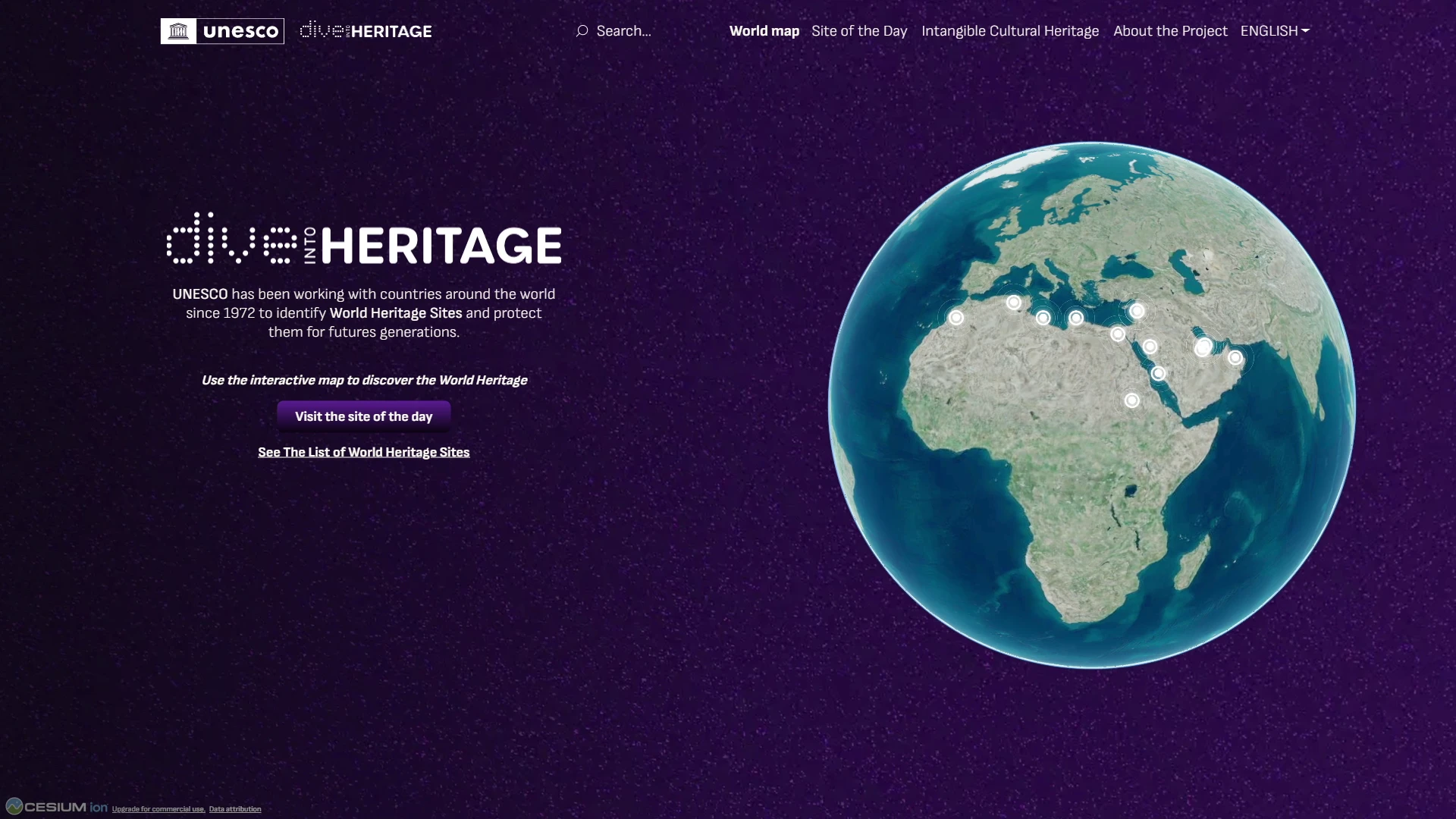The height and width of the screenshot is (819, 1456).
Task: Click the Cesium ion logo
Action: 57,807
